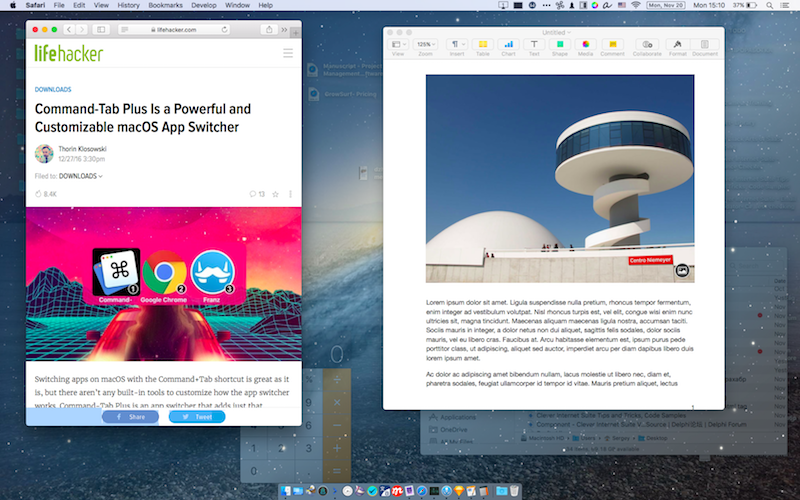
Task: Toggle the Safari sidebar button
Action: coord(101,30)
